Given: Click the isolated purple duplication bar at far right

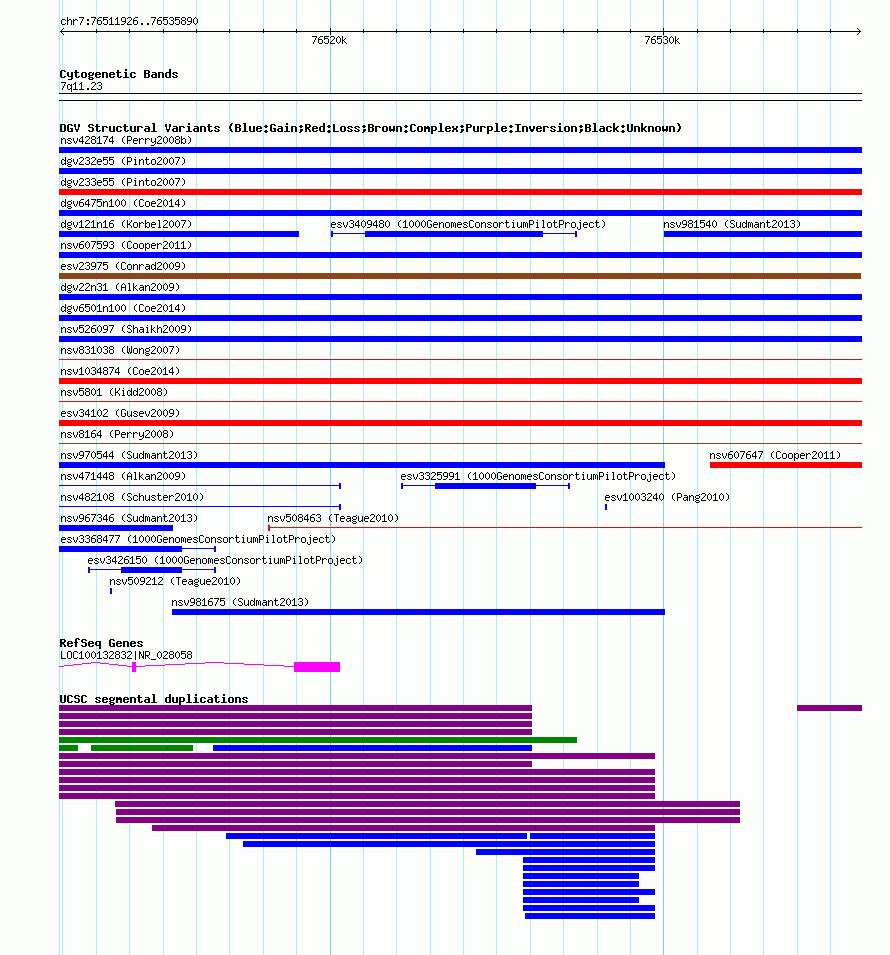Looking at the screenshot, I should click(x=829, y=708).
